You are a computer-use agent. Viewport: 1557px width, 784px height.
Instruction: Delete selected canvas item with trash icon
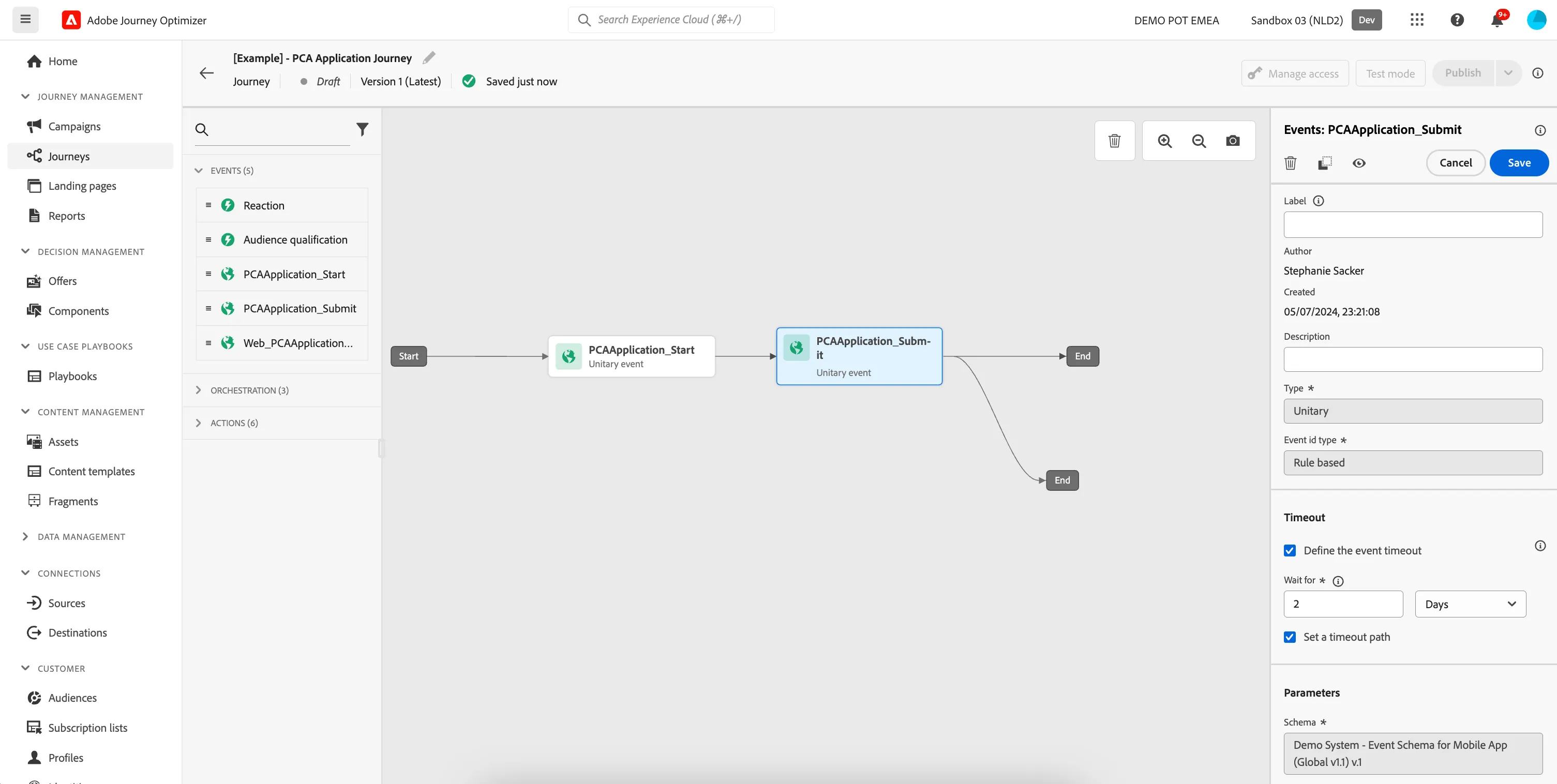click(1115, 141)
